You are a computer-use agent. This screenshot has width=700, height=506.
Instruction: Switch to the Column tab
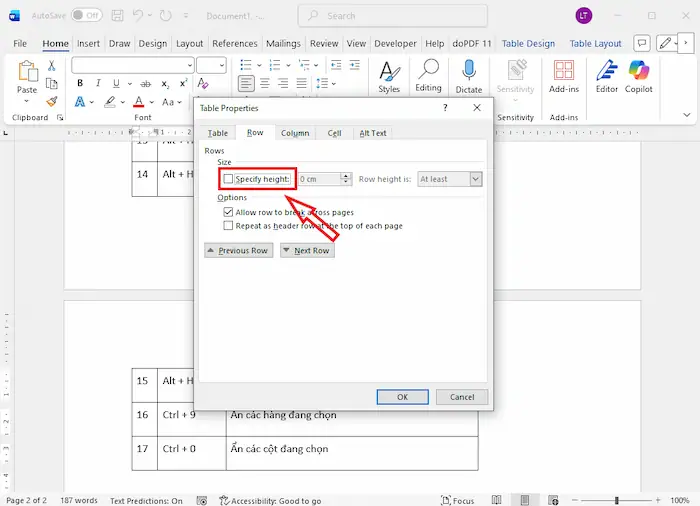tap(295, 133)
